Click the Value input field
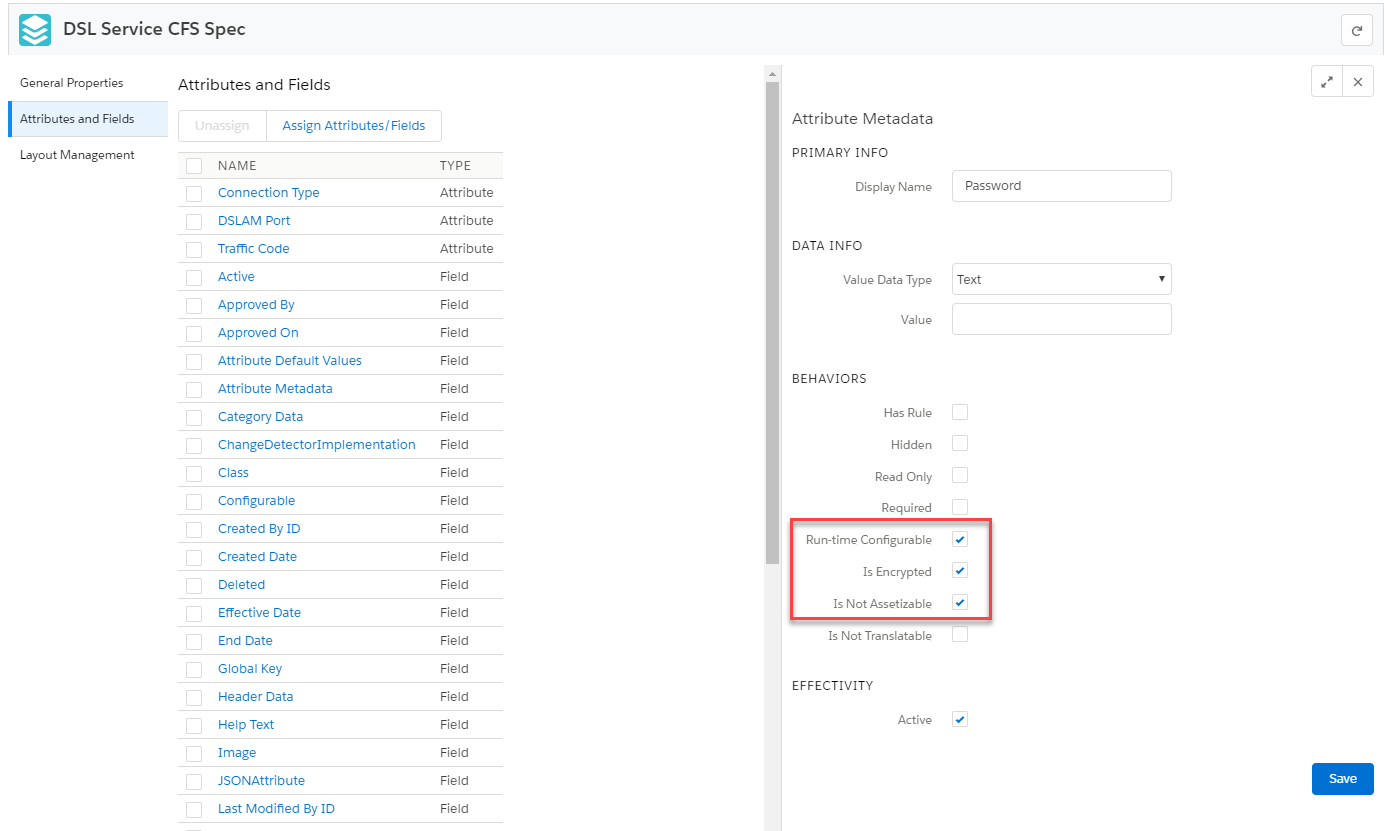This screenshot has height=831, width=1391. pos(1061,319)
